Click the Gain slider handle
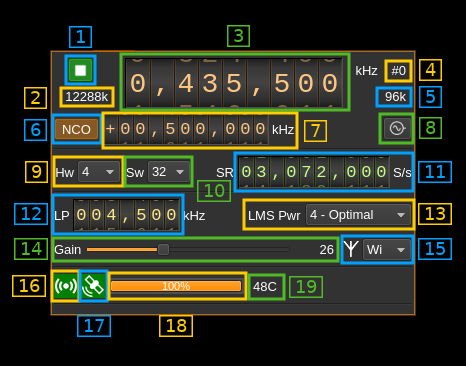 [x=163, y=249]
